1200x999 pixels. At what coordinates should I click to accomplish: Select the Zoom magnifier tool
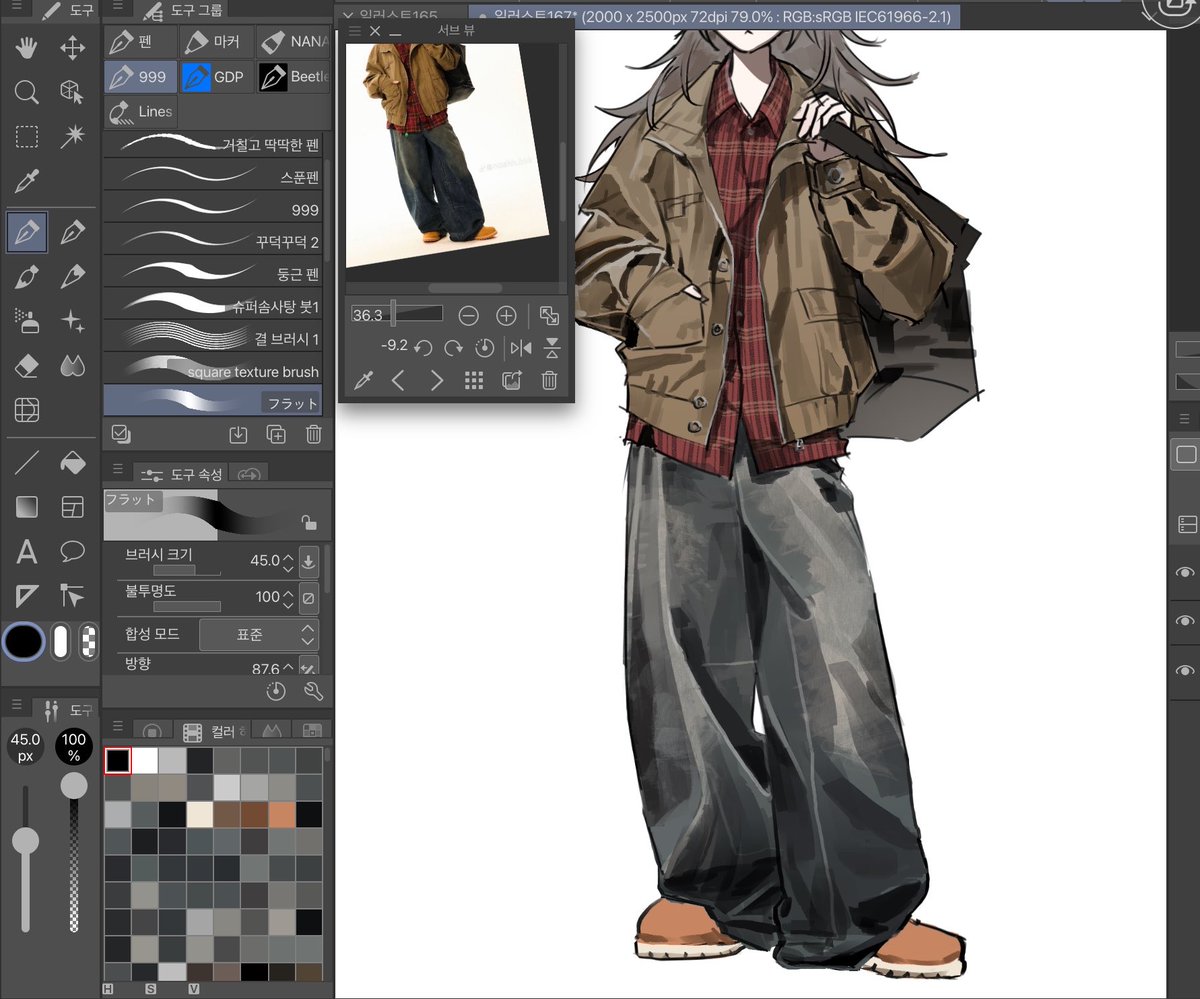[x=27, y=92]
